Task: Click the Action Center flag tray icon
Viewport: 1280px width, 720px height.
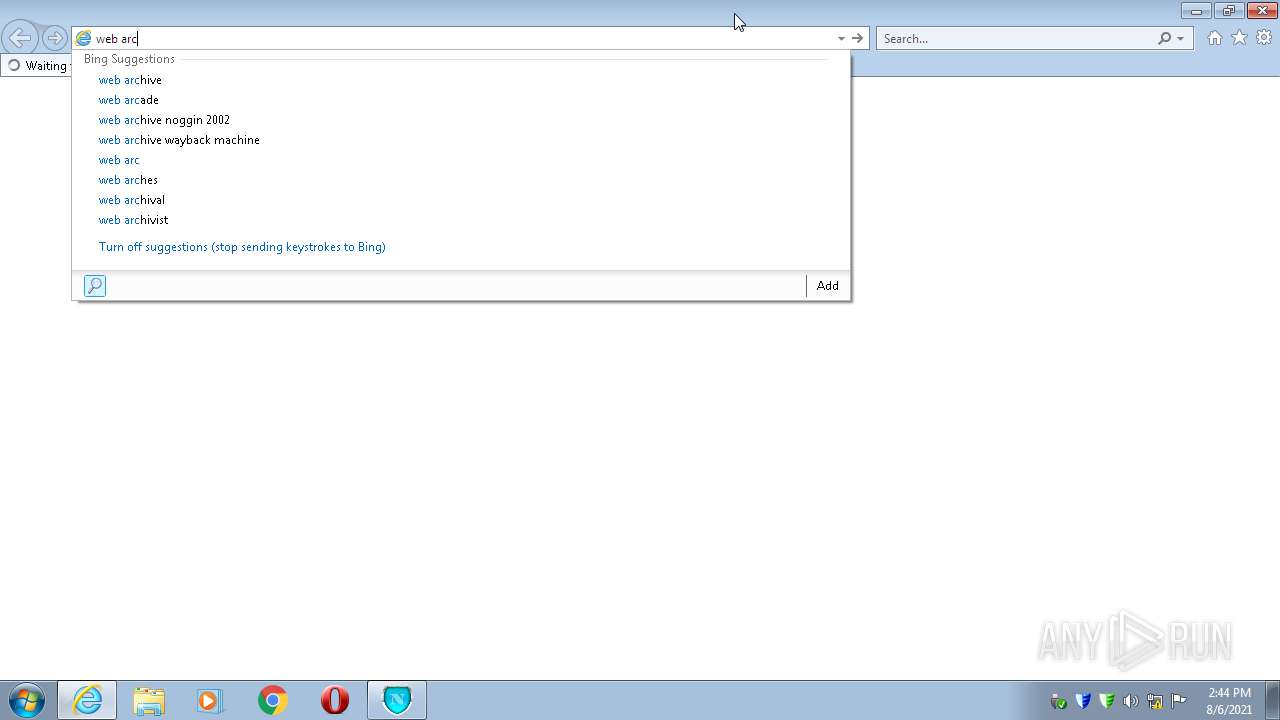Action: tap(1179, 701)
